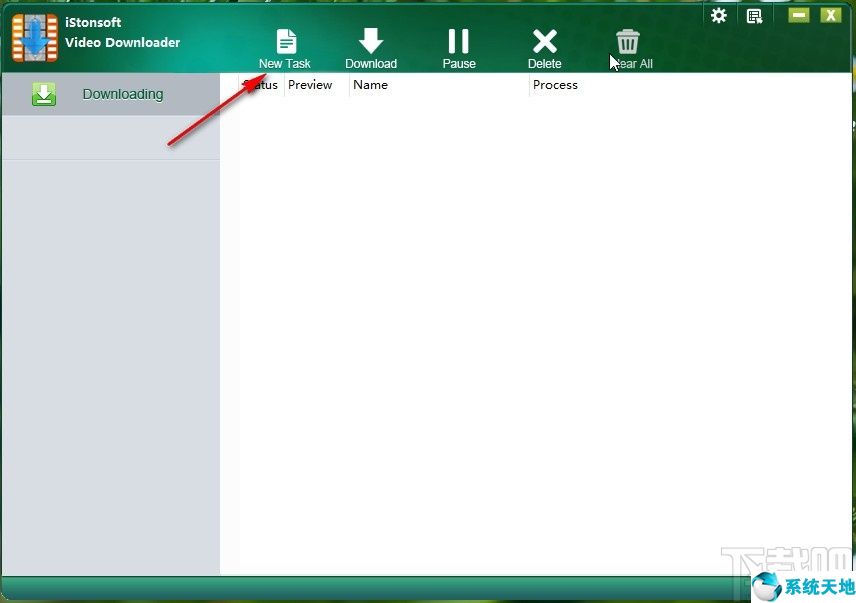Click the Preview column header
This screenshot has height=603, width=856.
(x=310, y=85)
